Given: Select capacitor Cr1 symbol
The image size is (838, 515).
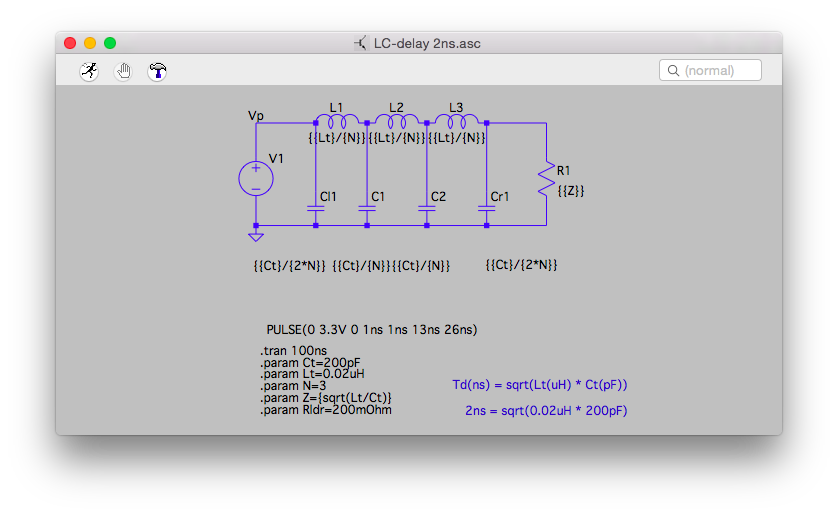Looking at the screenshot, I should click(x=487, y=208).
